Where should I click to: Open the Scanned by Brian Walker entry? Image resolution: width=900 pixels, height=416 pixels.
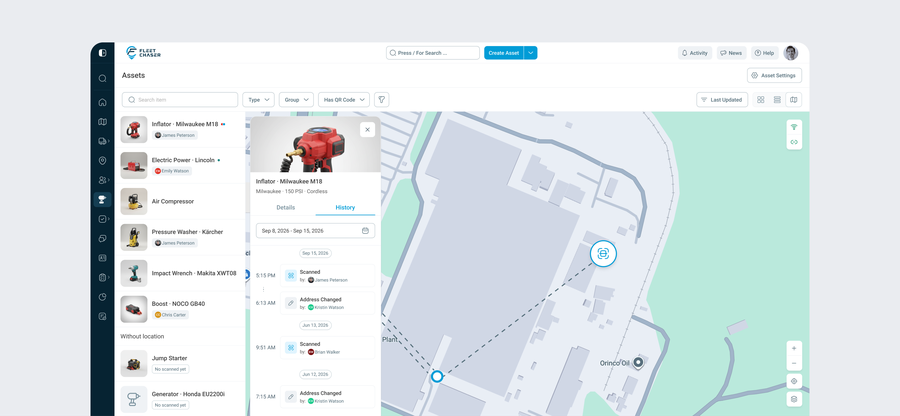point(327,348)
